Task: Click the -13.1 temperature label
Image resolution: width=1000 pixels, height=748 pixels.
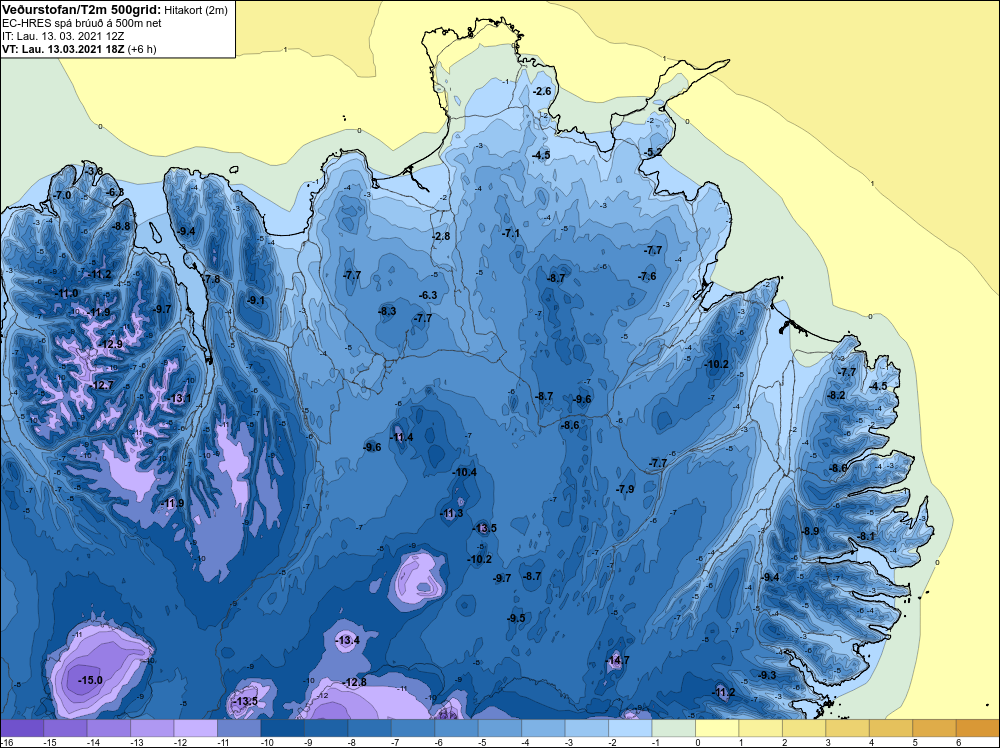Action: click(x=179, y=399)
